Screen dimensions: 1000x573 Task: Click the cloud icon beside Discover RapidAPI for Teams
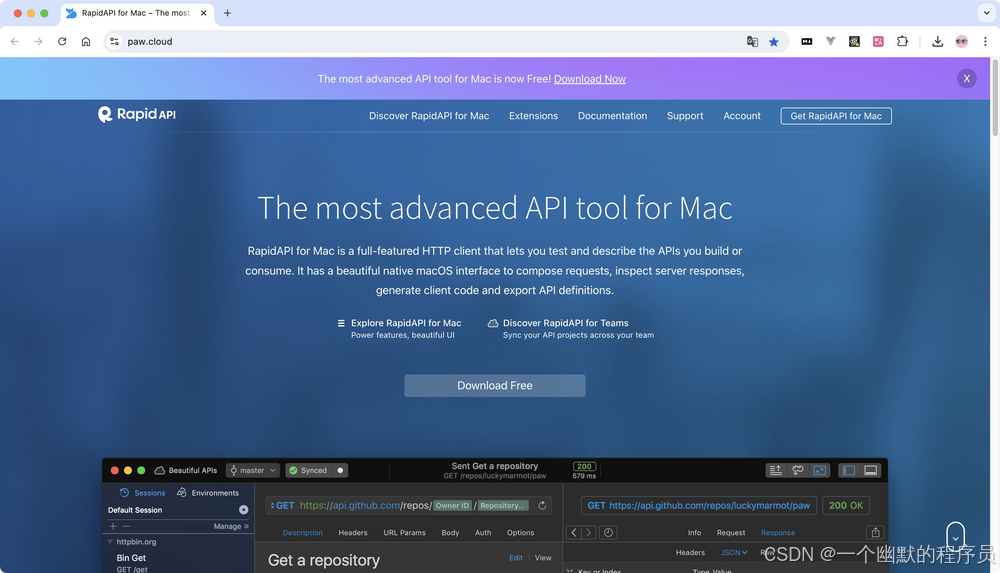(x=493, y=324)
